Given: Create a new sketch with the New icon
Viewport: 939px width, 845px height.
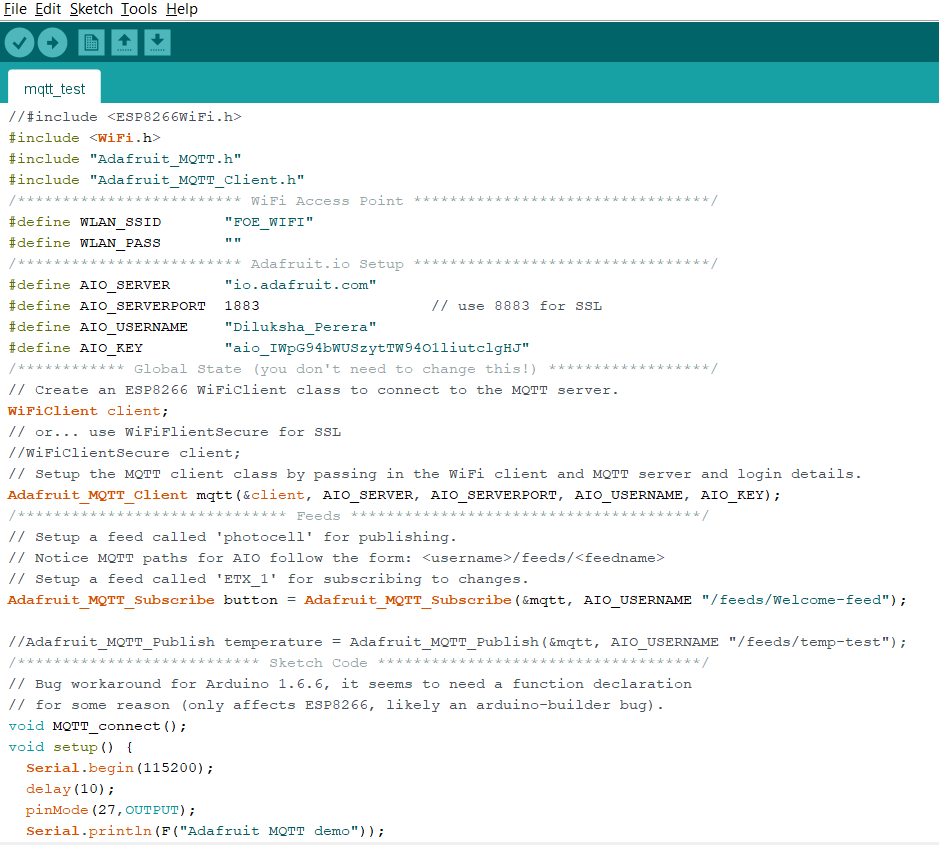Looking at the screenshot, I should coord(91,43).
